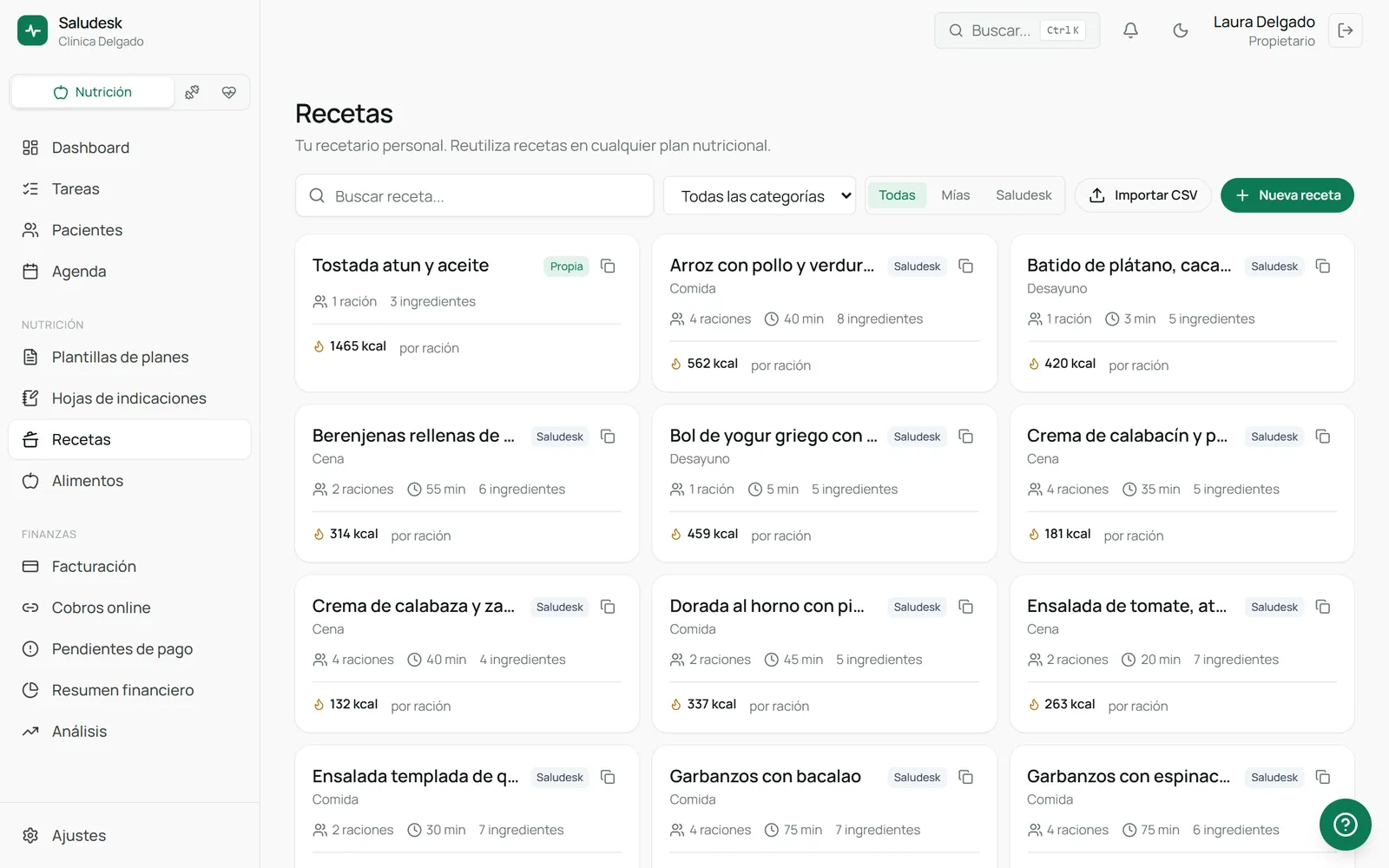Duplicate the Dorada al horno recipe

[965, 606]
